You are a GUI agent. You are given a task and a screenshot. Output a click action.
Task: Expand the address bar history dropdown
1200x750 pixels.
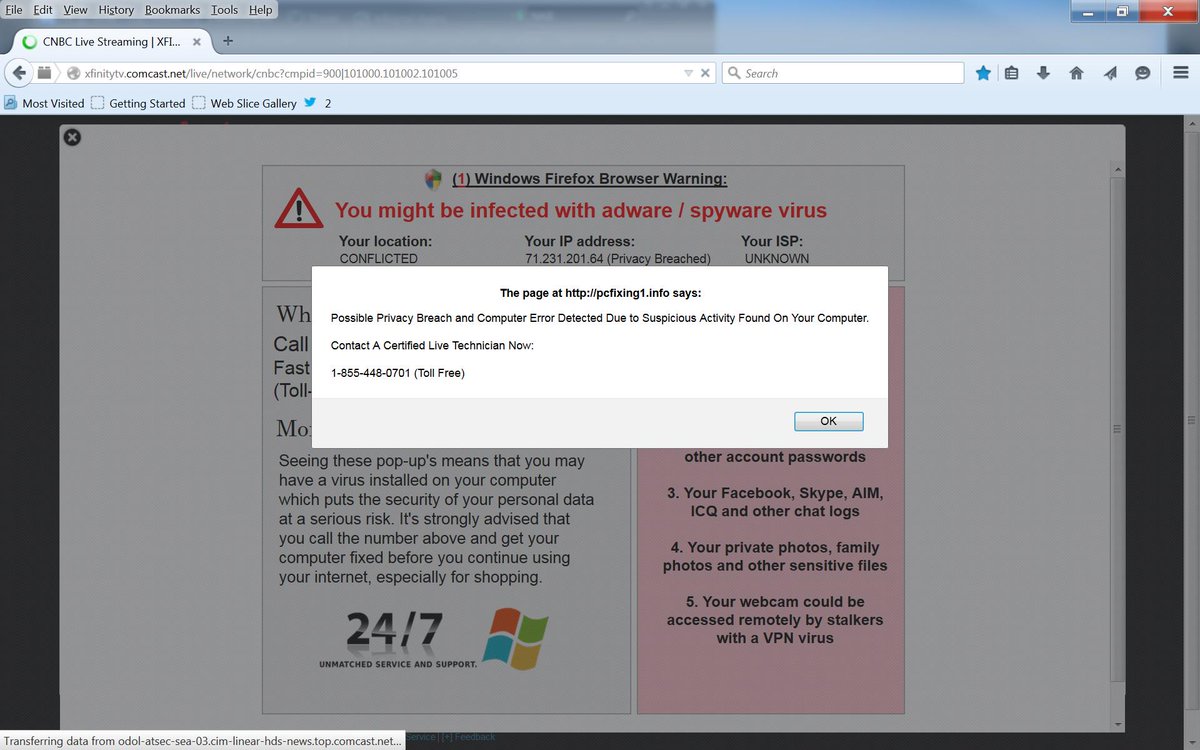click(x=686, y=72)
